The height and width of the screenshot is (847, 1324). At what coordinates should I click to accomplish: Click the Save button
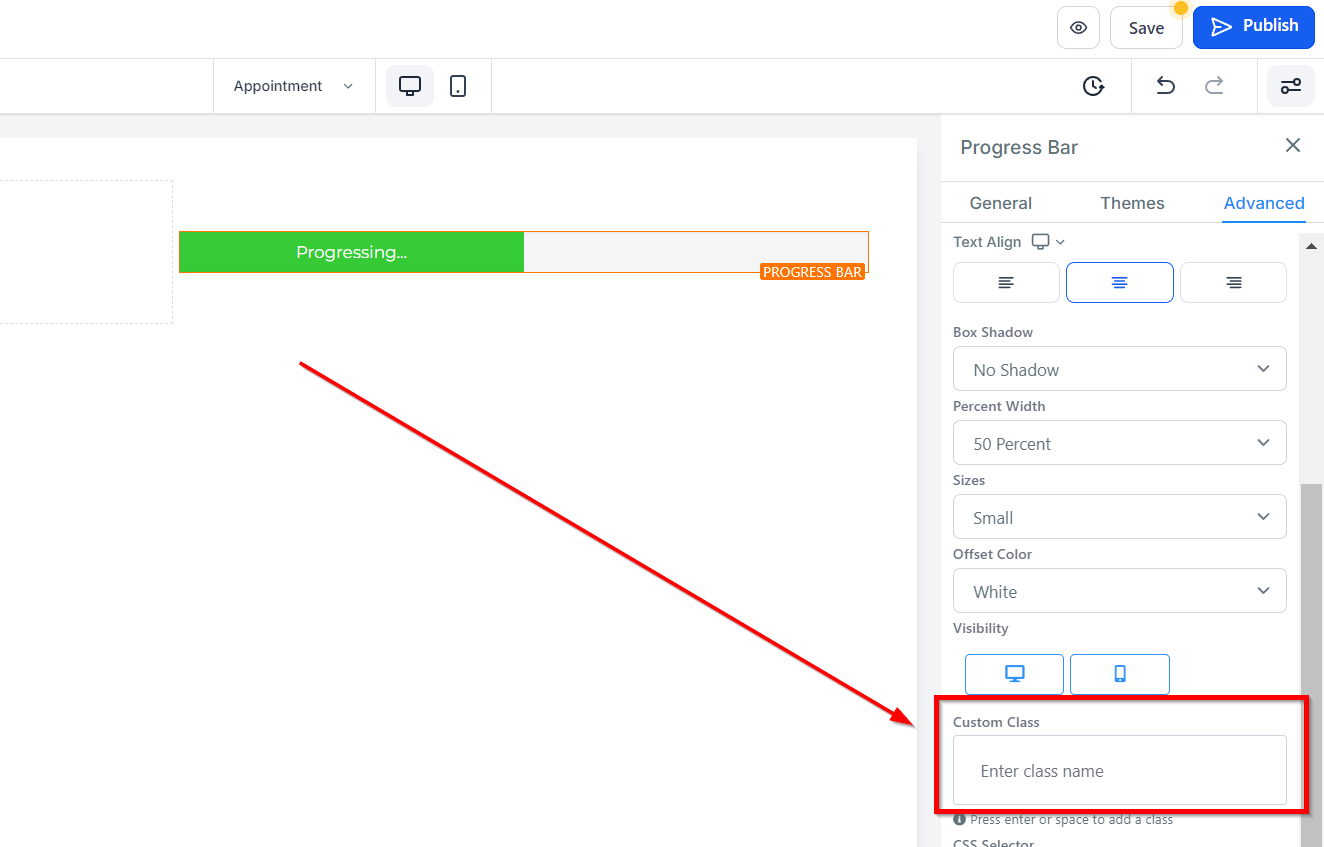[1146, 28]
